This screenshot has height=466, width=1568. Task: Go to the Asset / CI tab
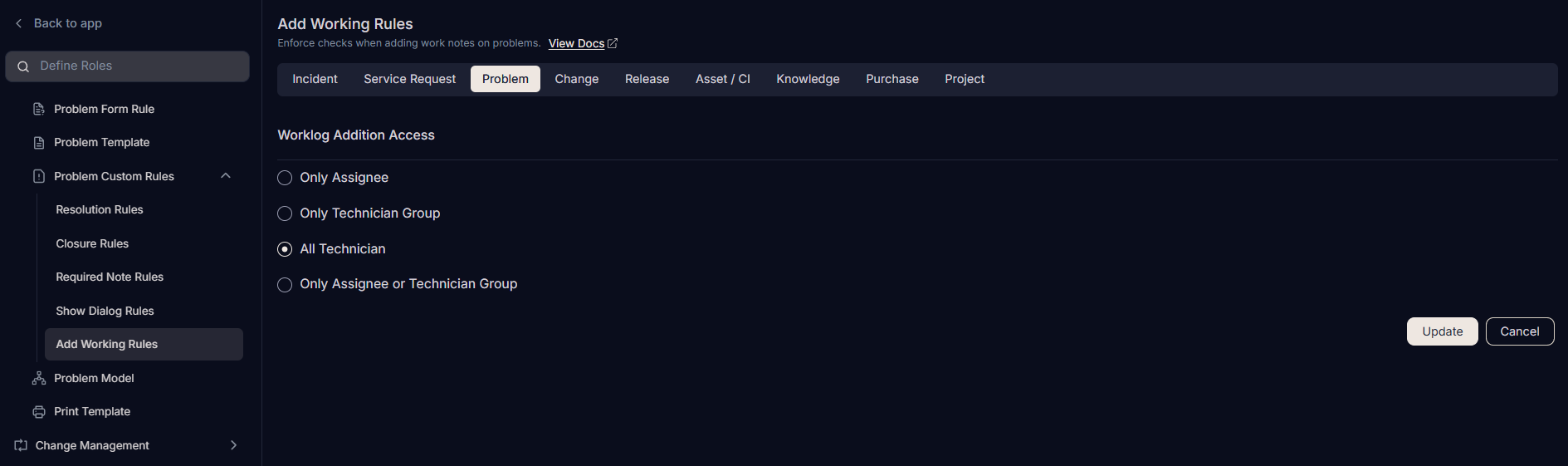723,79
